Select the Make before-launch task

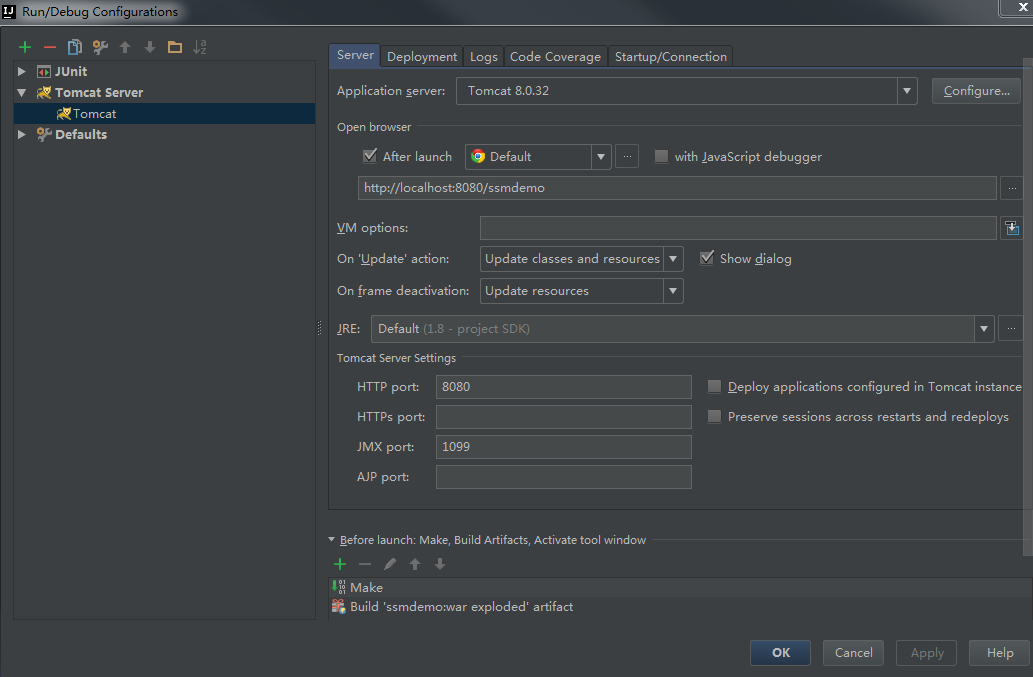pyautogui.click(x=680, y=587)
